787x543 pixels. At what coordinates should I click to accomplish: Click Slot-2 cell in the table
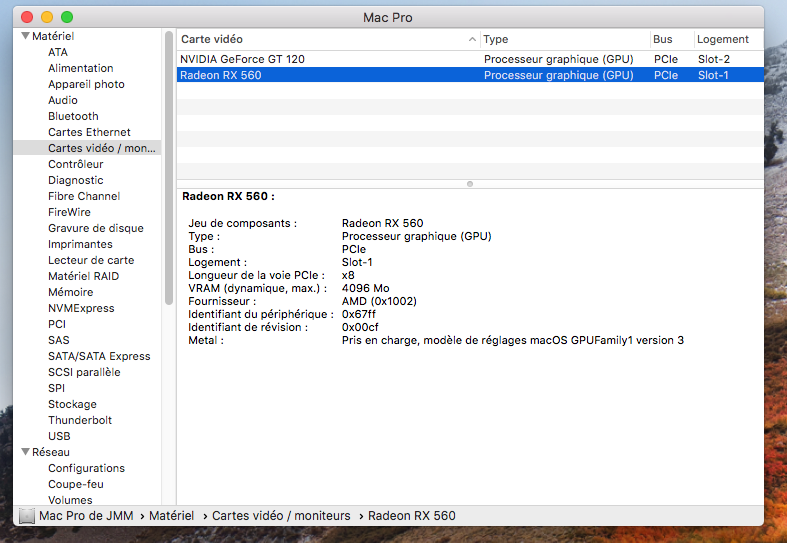pyautogui.click(x=714, y=59)
